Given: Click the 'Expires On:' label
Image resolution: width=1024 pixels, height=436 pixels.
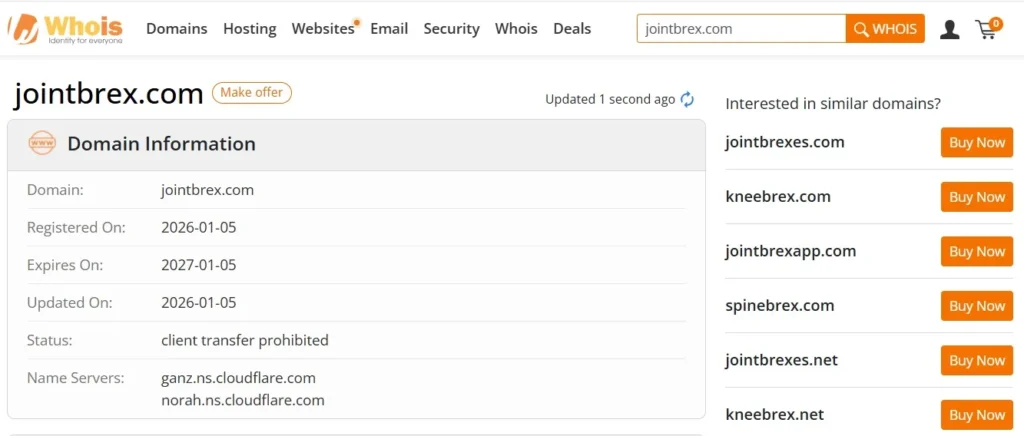Looking at the screenshot, I should tap(65, 265).
